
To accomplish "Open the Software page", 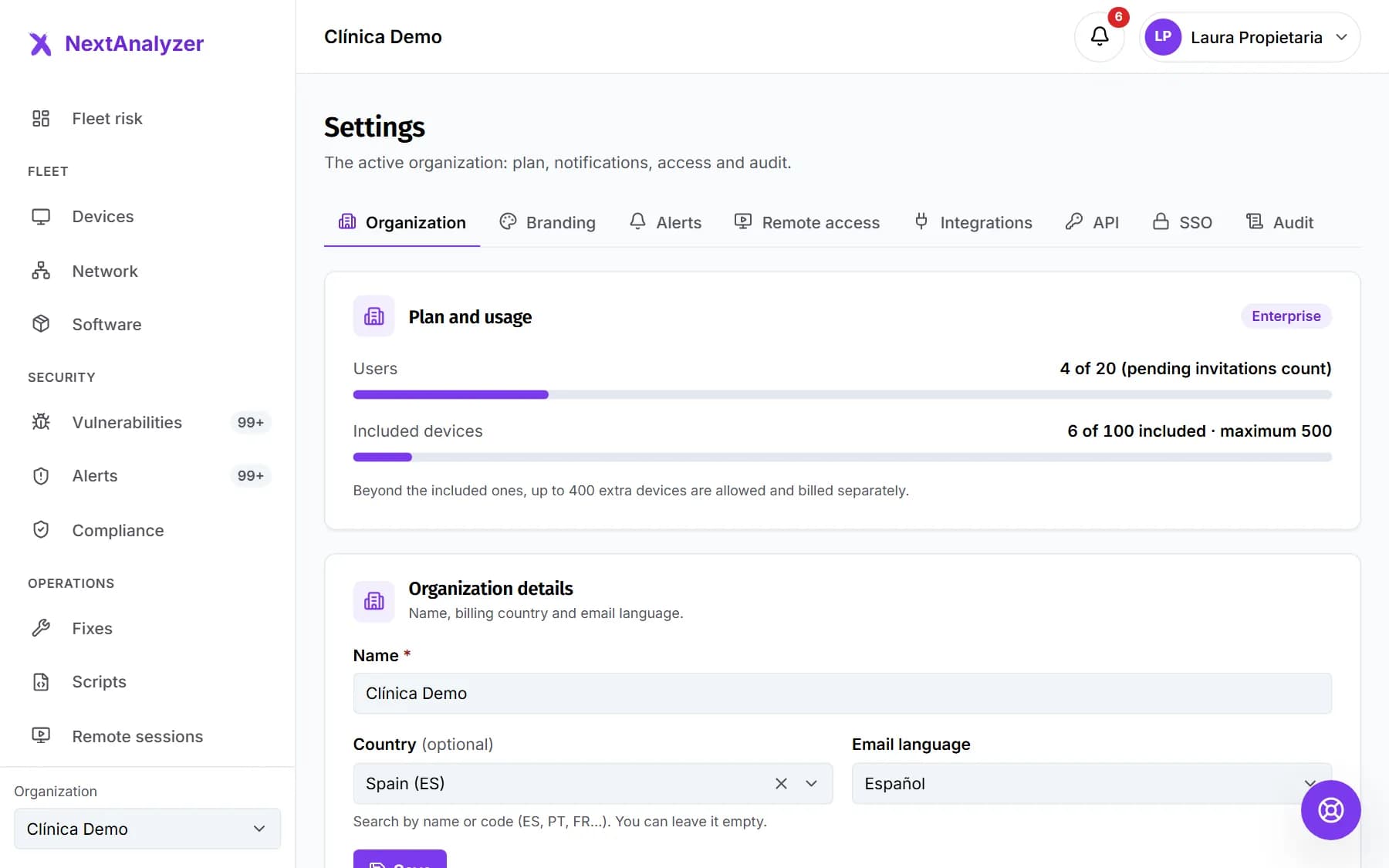I will pos(147,324).
